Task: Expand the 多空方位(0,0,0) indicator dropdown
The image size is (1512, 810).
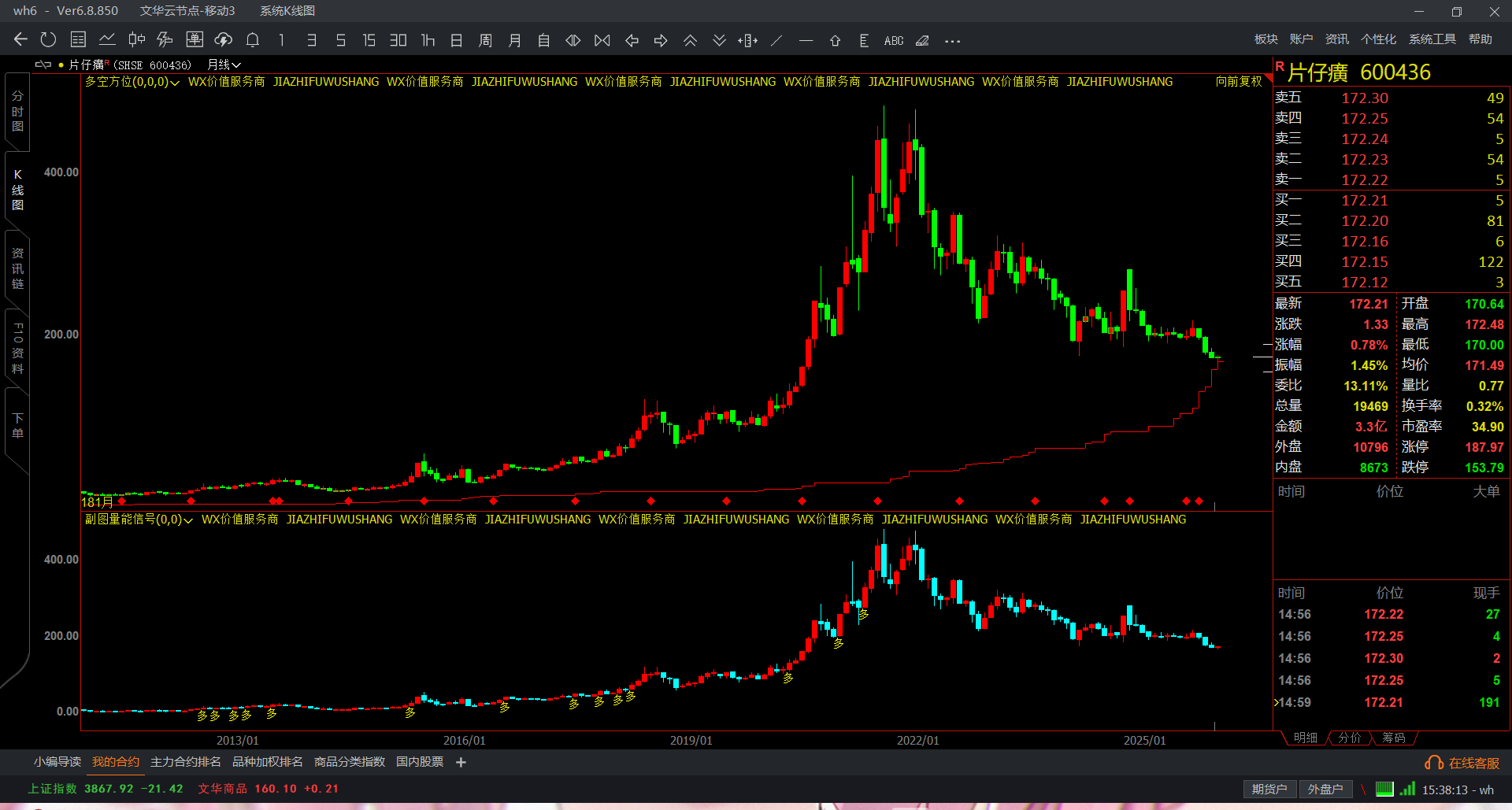Action: (132, 82)
